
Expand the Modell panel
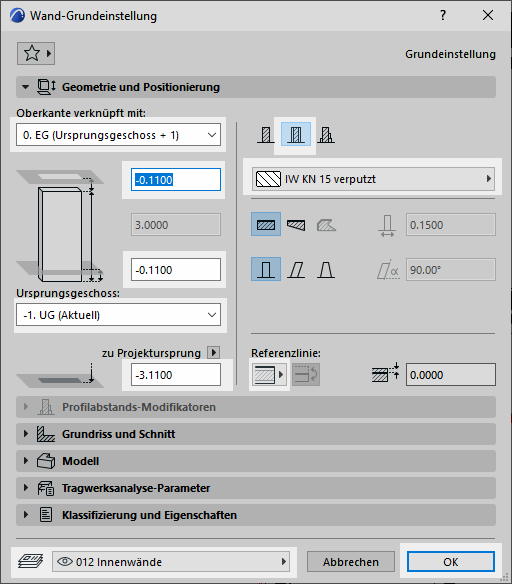[x=256, y=461]
